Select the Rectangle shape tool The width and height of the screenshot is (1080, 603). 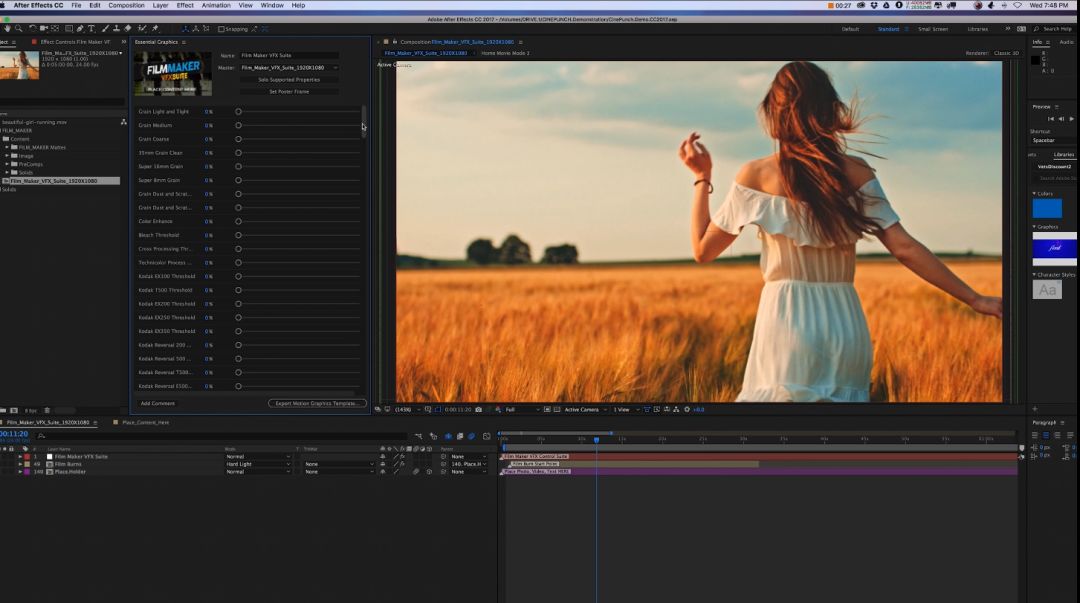click(x=69, y=29)
